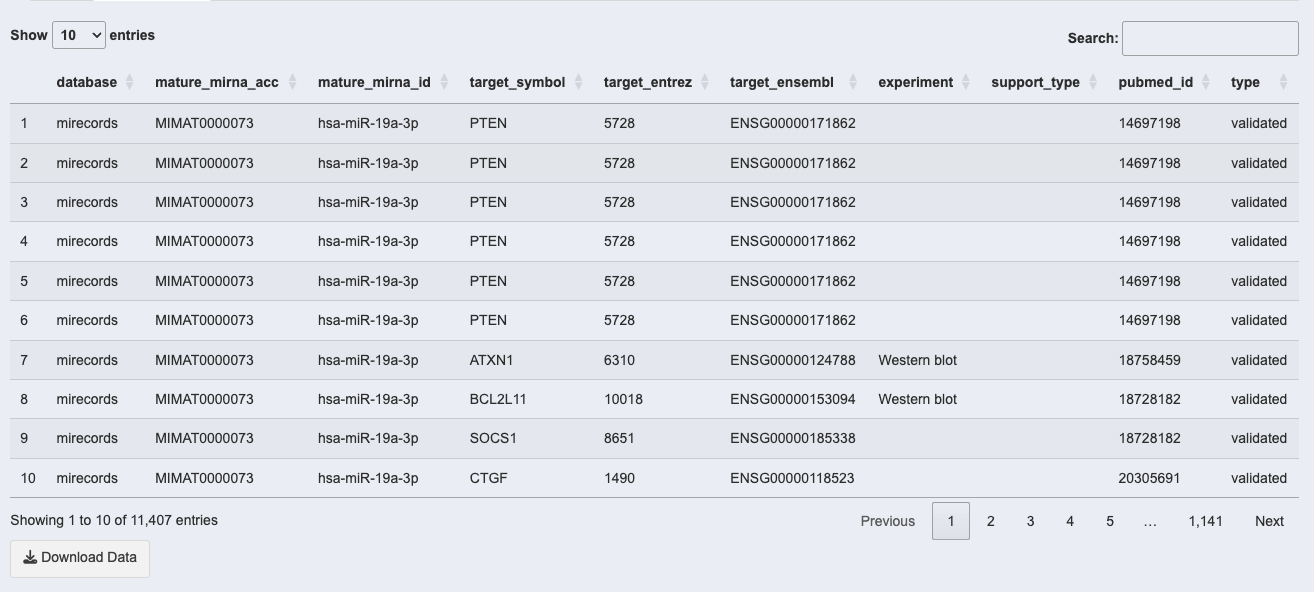Click the sort icon for mature_mirna_id

(444, 83)
